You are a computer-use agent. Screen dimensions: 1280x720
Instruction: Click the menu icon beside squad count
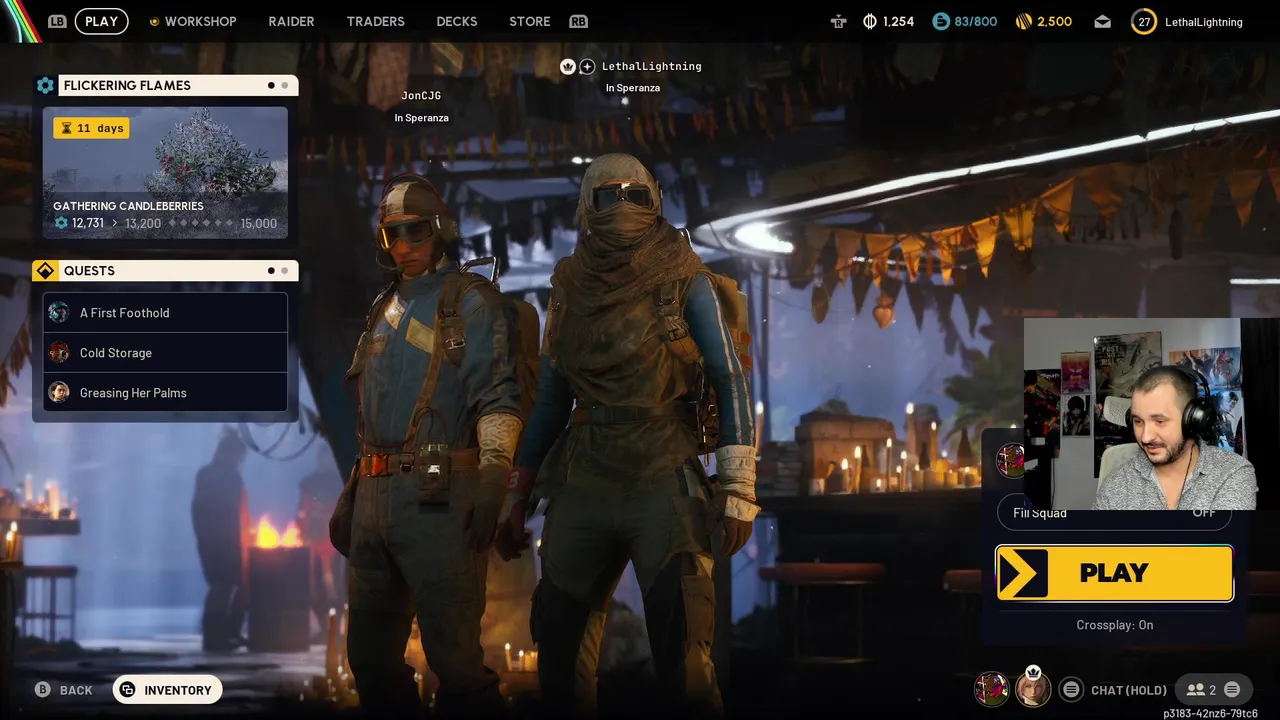pyautogui.click(x=1232, y=689)
